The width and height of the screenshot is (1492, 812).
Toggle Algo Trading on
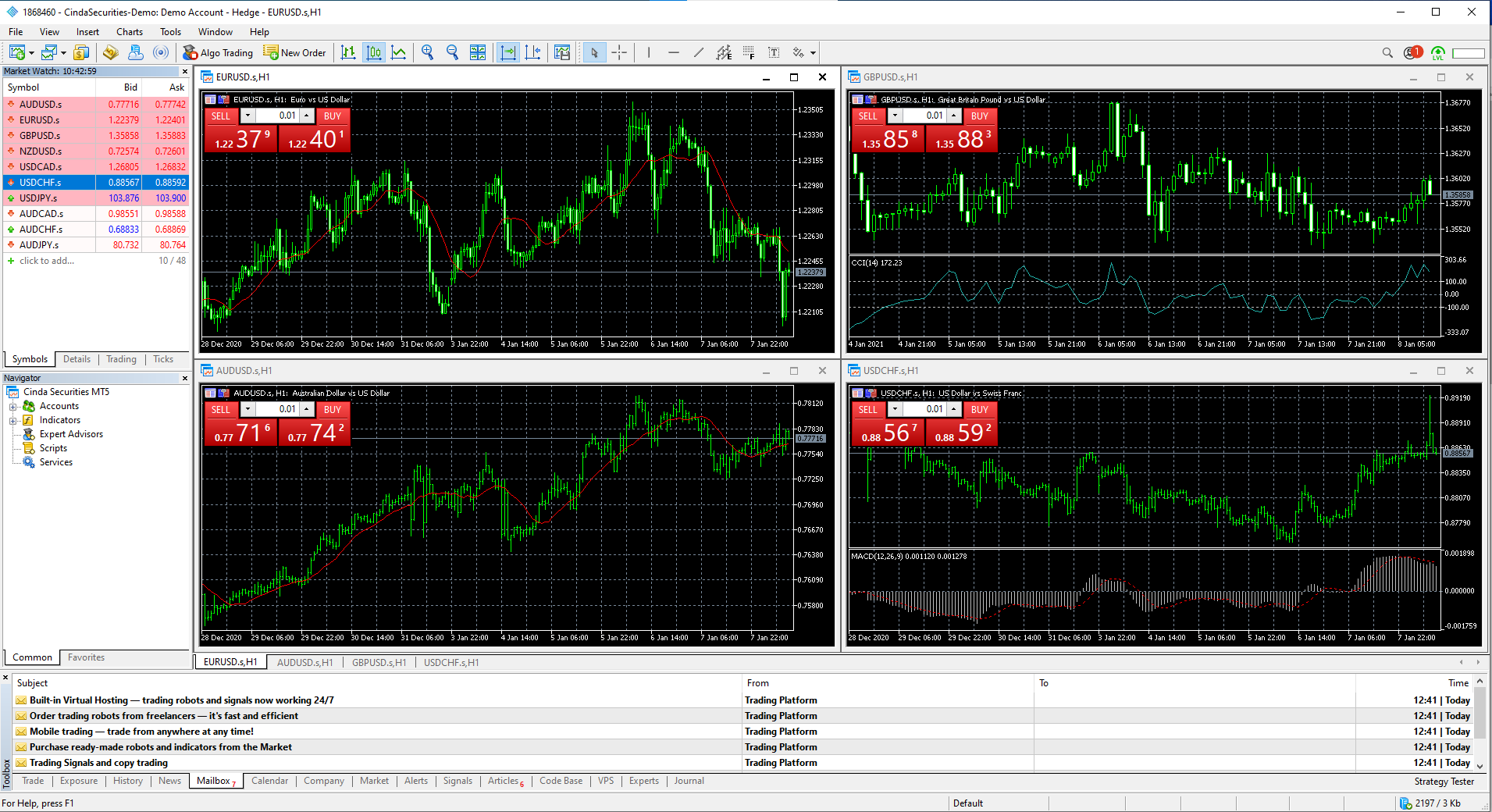point(218,52)
